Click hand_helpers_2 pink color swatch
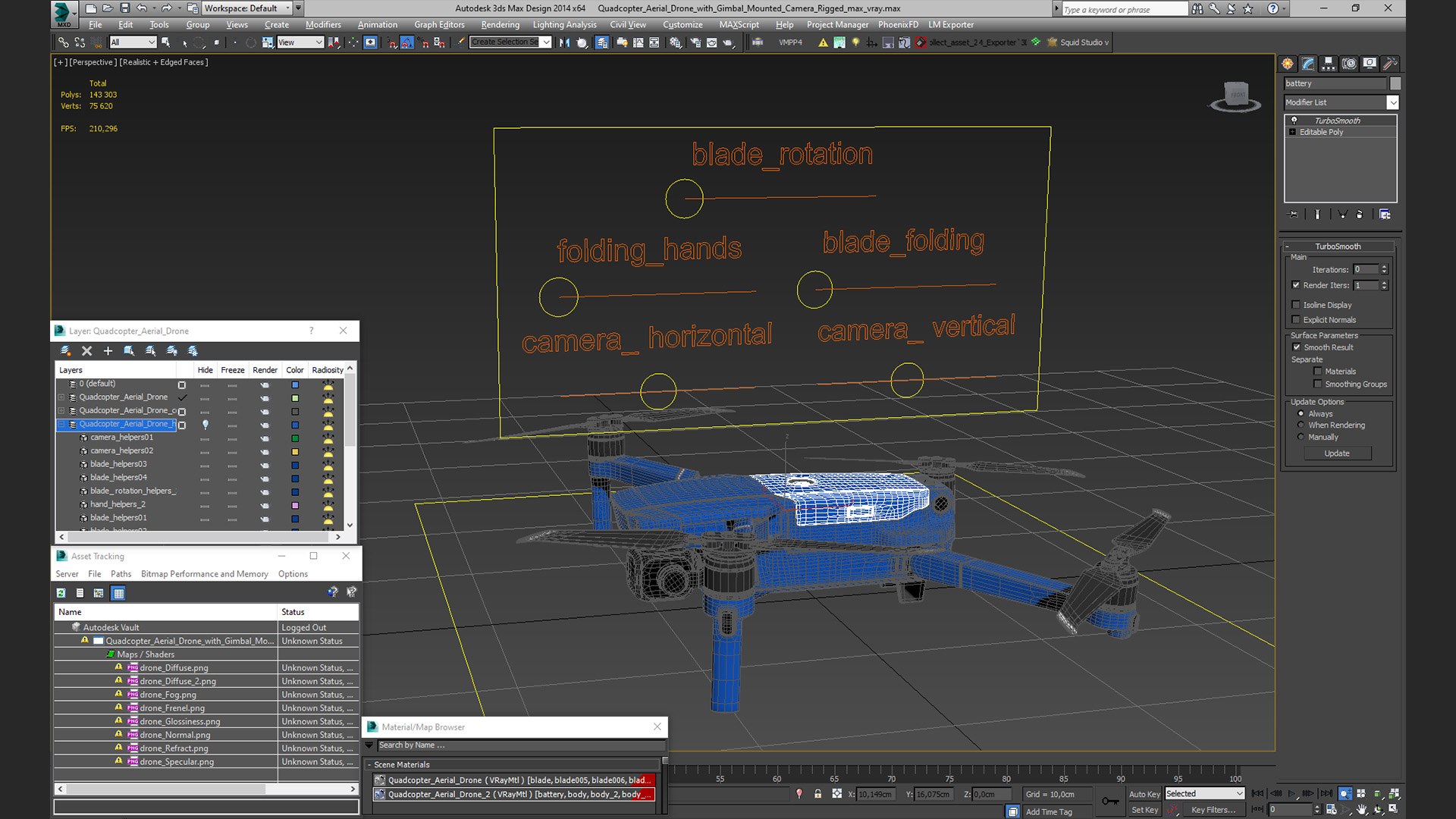 pos(295,505)
